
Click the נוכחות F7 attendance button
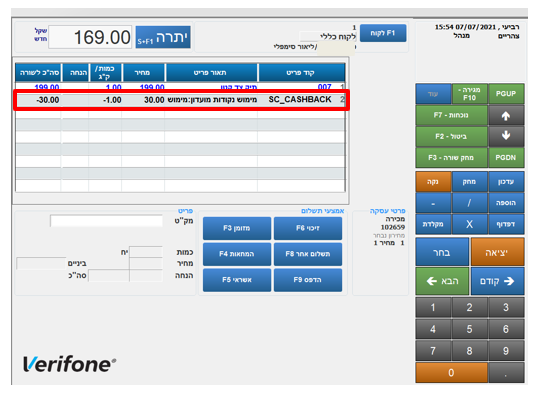tap(451, 115)
